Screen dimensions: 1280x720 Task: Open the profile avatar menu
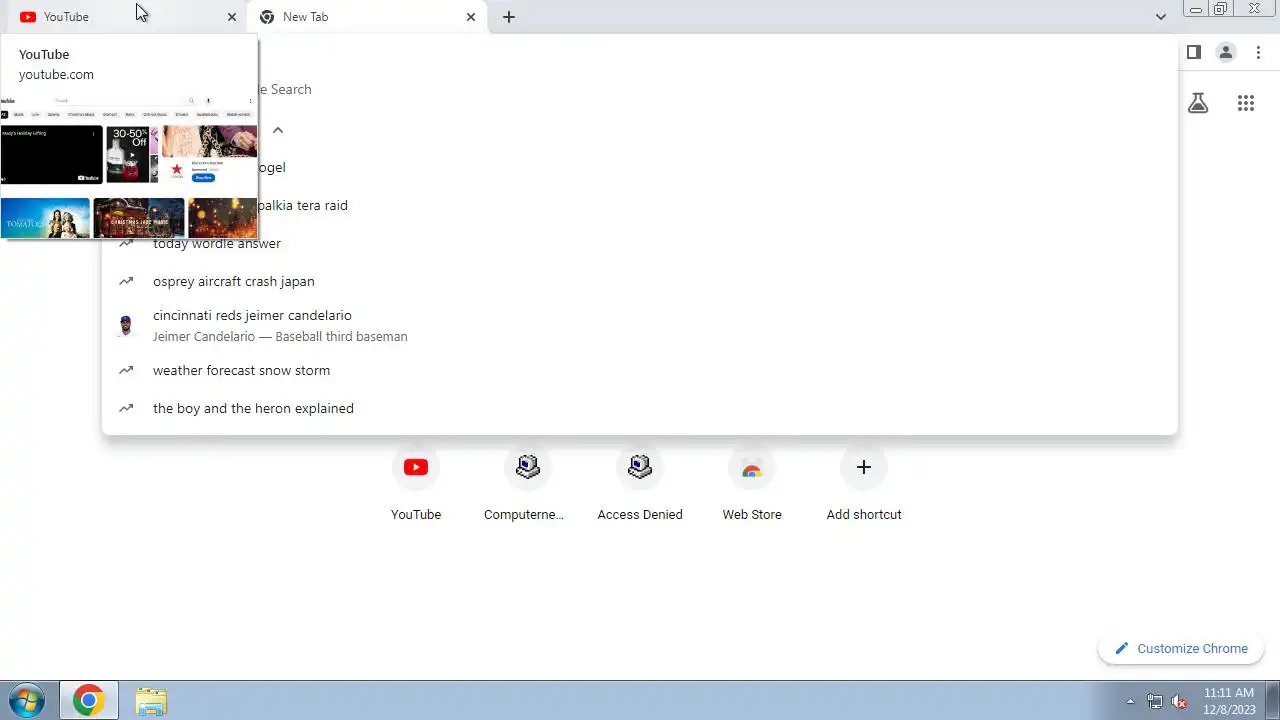click(x=1226, y=52)
